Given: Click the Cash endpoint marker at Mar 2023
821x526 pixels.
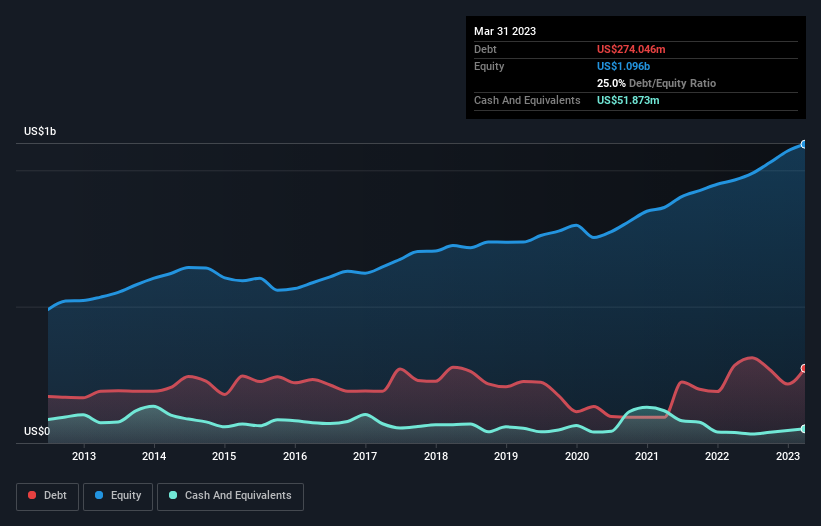Looking at the screenshot, I should coord(804,429).
